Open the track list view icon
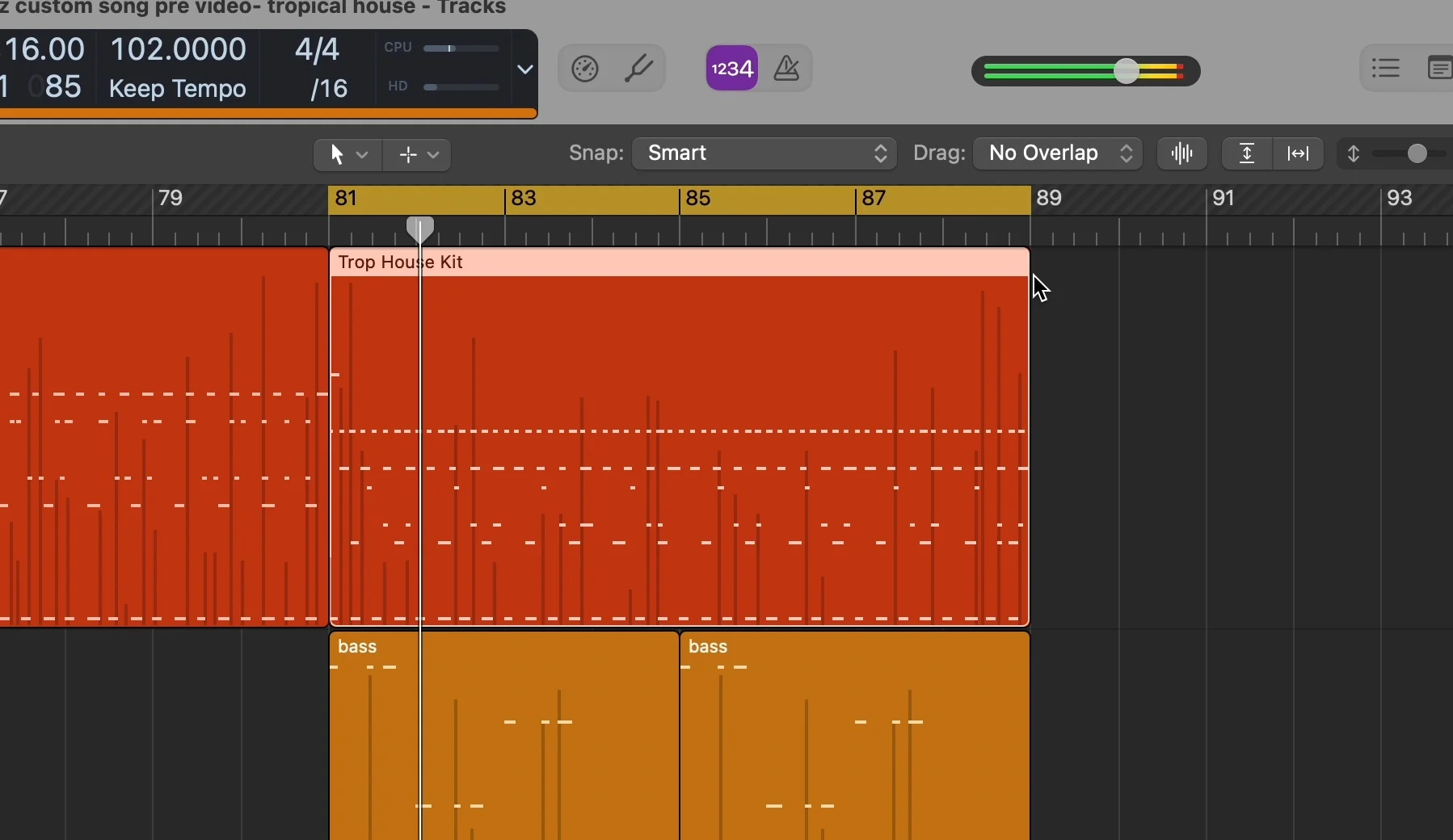The height and width of the screenshot is (840, 1453). coord(1387,68)
